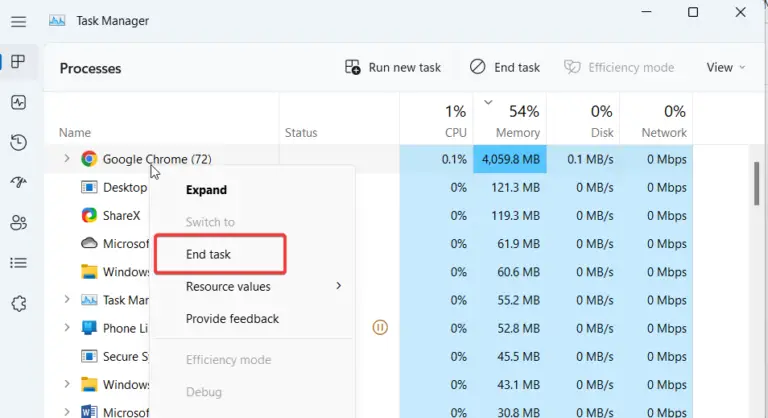Open the View dropdown
This screenshot has height=418, width=768.
(725, 68)
